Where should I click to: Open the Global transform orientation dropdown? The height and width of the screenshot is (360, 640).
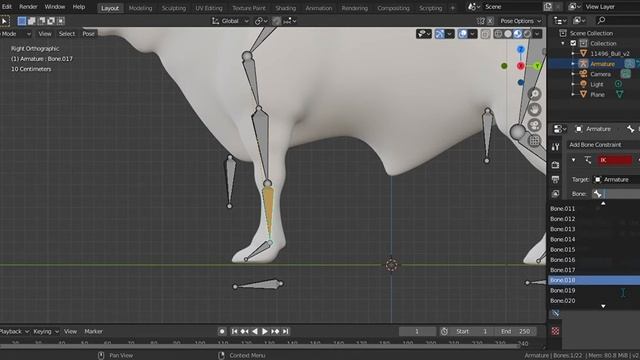coord(230,21)
